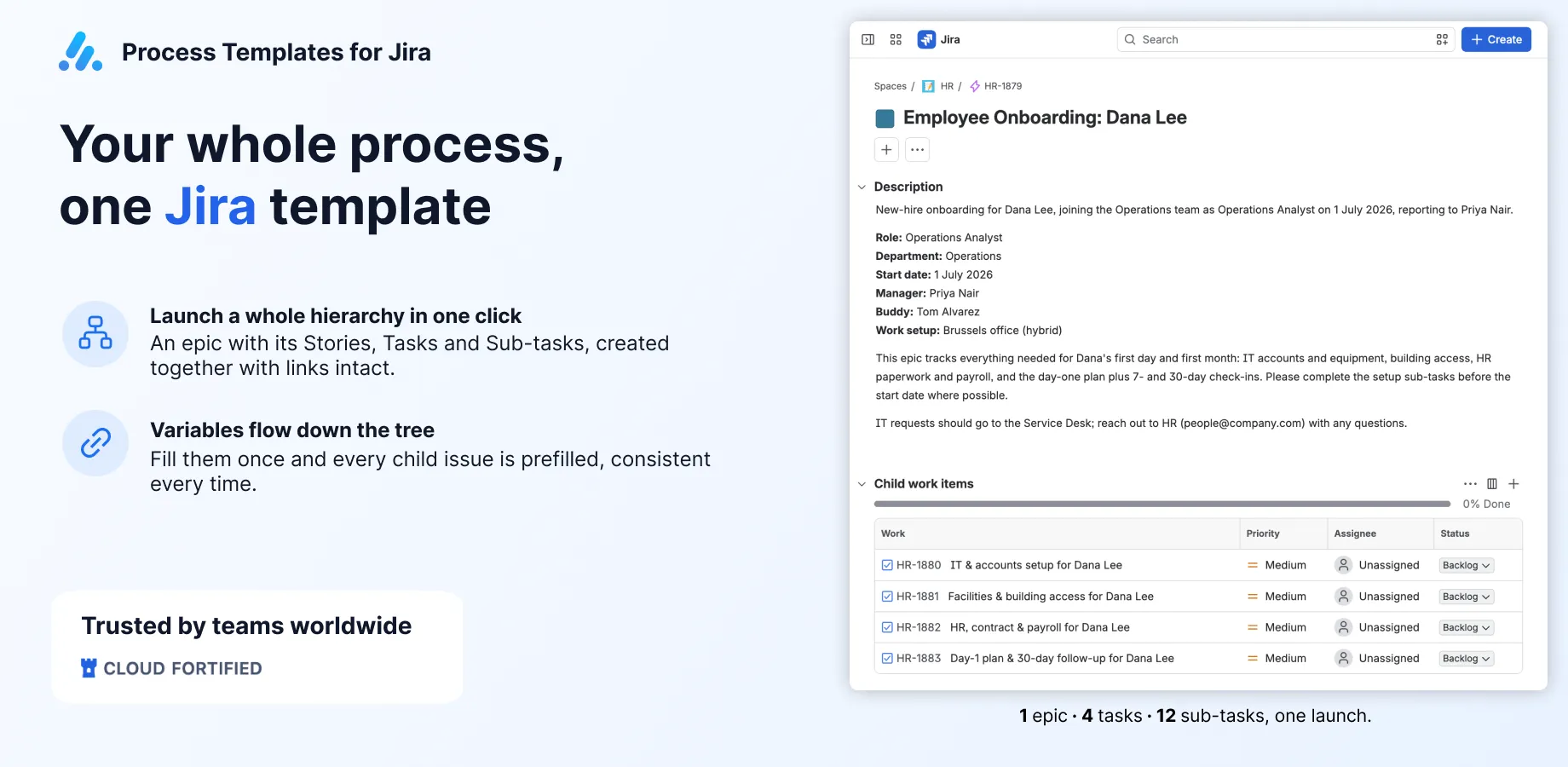Open Child work items more options
Image resolution: width=1568 pixels, height=767 pixels.
(x=1470, y=483)
